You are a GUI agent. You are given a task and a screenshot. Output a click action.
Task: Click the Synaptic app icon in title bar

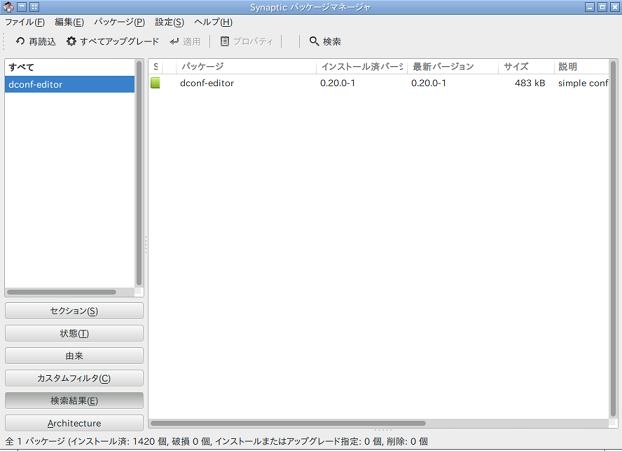pyautogui.click(x=8, y=7)
